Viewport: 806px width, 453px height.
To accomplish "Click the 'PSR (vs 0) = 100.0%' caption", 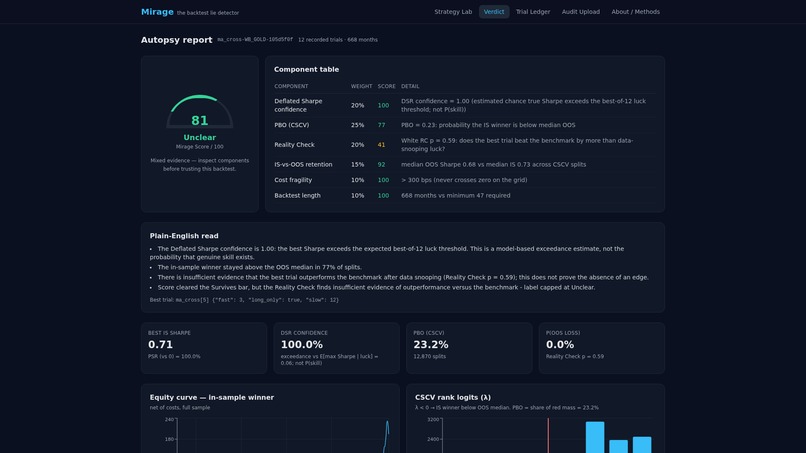I will [x=174, y=356].
